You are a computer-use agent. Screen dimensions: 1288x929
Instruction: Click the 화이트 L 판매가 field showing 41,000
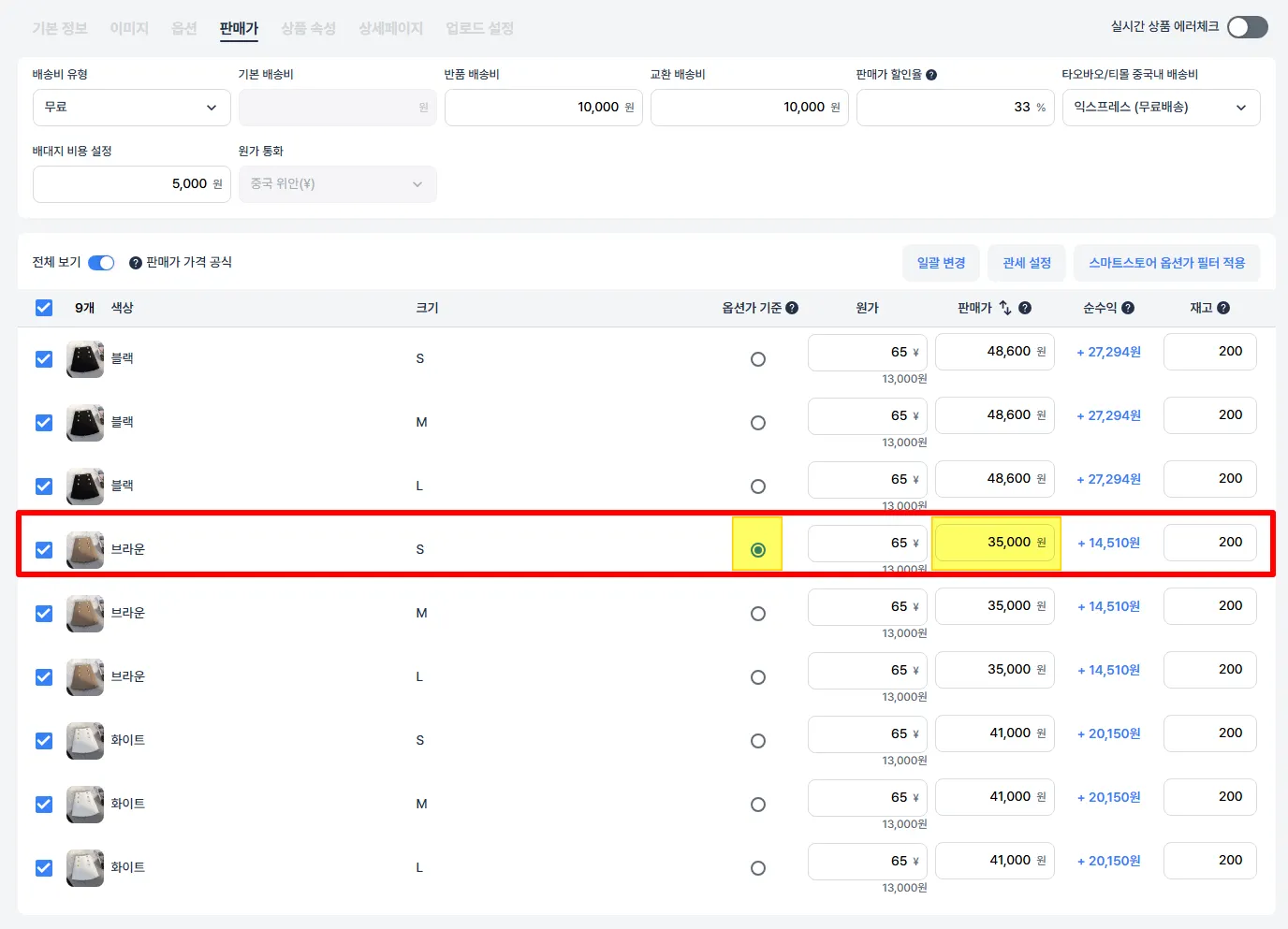[995, 861]
